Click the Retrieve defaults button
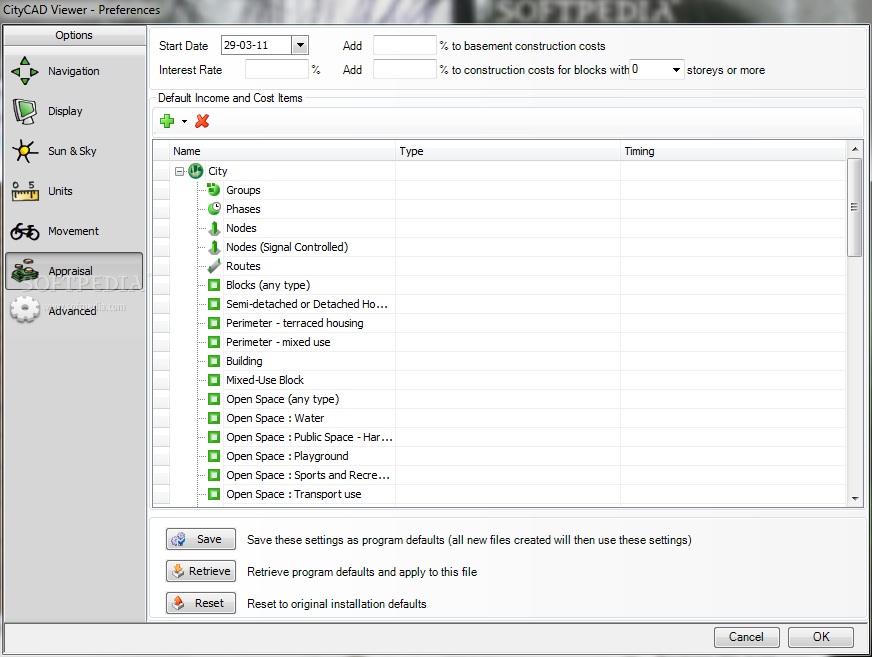Screen dimensions: 872x657 click(x=201, y=571)
